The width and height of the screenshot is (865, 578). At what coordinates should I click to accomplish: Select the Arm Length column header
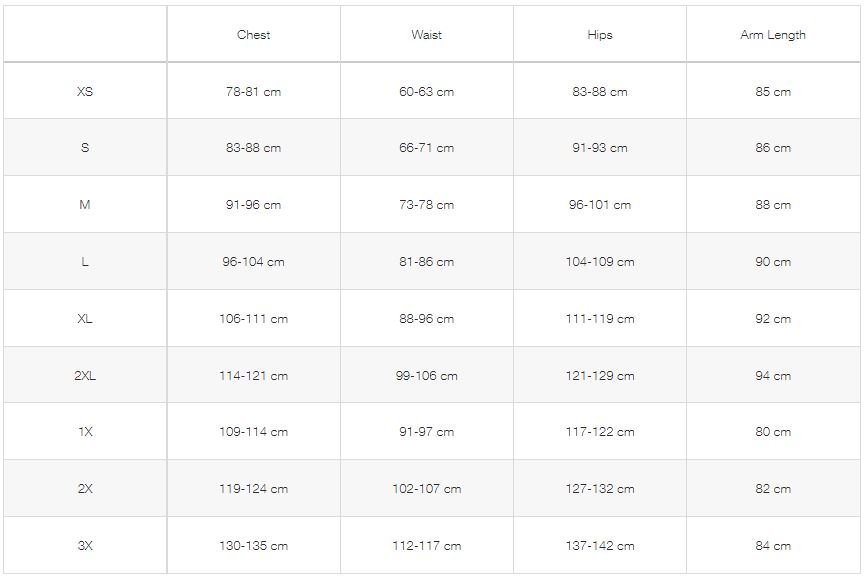click(x=773, y=35)
